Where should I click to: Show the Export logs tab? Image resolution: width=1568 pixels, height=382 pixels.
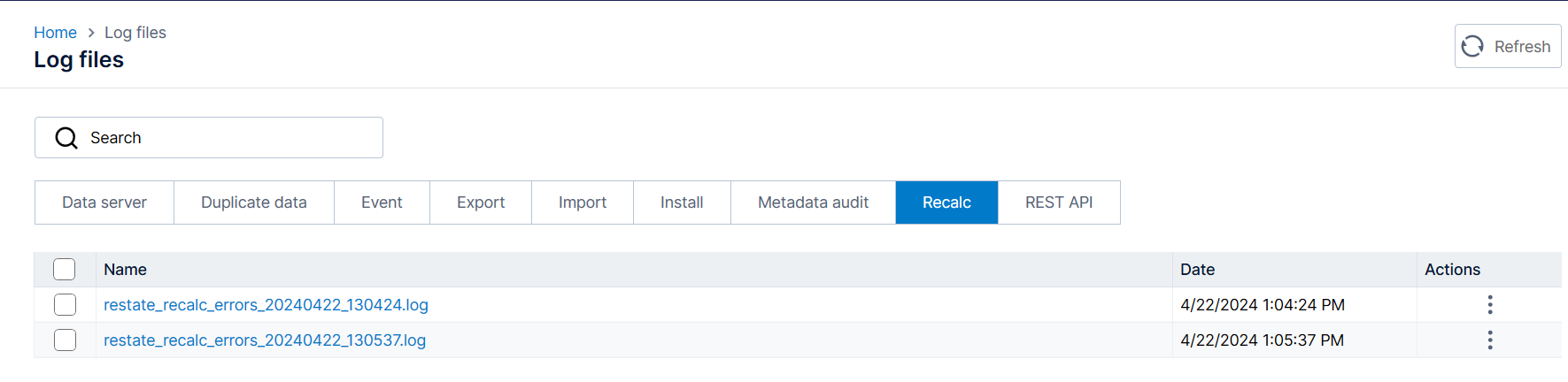481,202
